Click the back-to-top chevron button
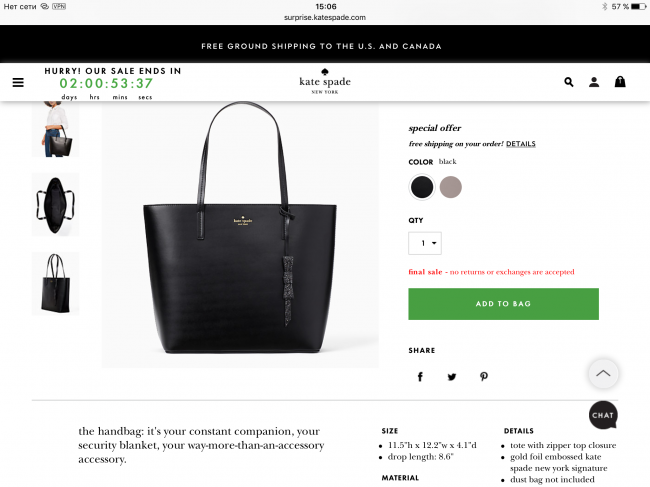The height and width of the screenshot is (487, 650). [603, 373]
